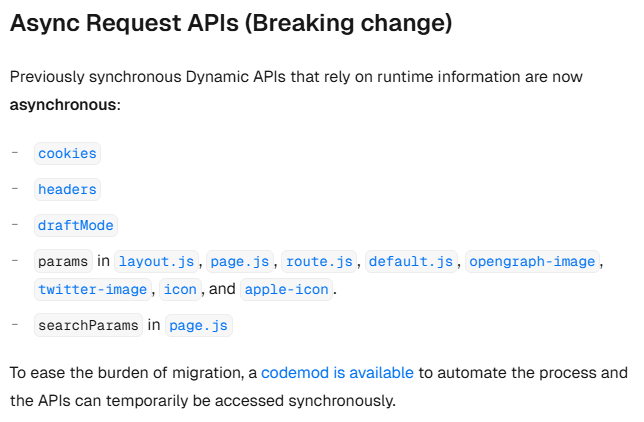Visit the route.js link
Viewport: 644px width, 422px height.
[319, 262]
